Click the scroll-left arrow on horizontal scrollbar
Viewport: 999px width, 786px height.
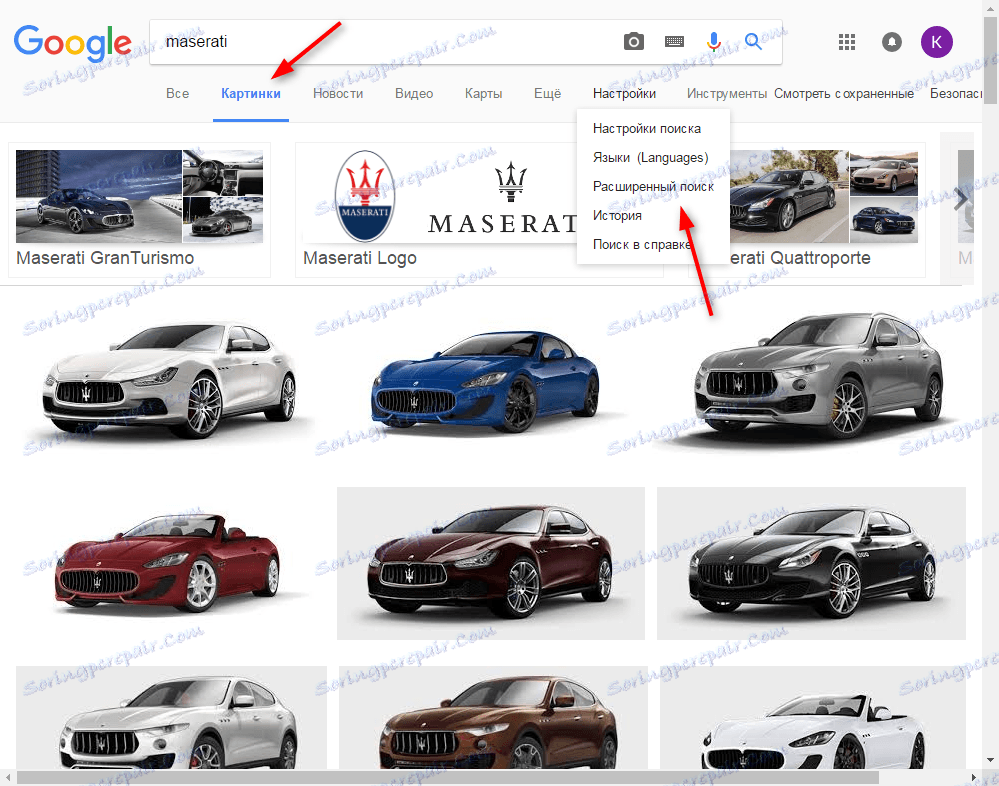pyautogui.click(x=8, y=778)
